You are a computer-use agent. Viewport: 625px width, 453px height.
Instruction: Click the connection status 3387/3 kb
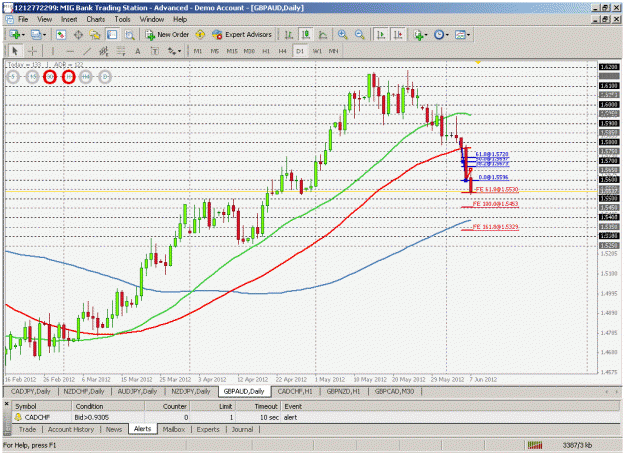tap(577, 445)
